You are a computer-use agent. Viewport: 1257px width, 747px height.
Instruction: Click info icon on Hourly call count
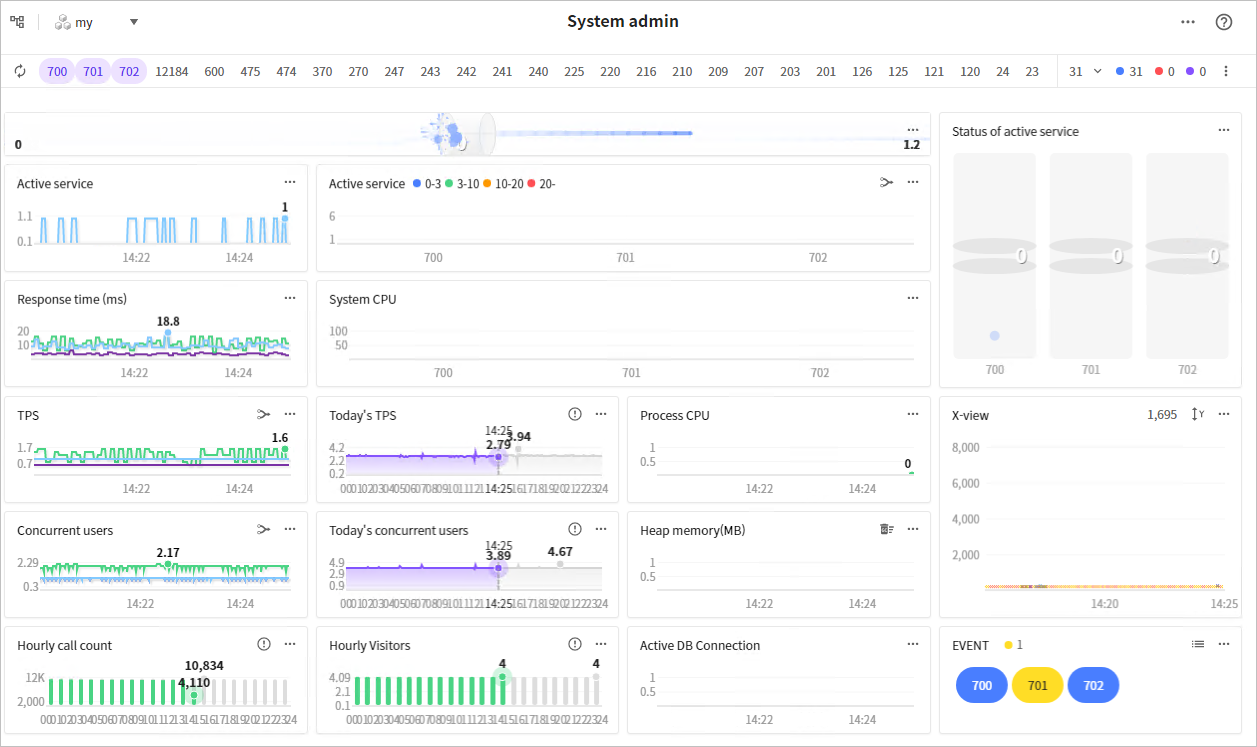(x=264, y=644)
